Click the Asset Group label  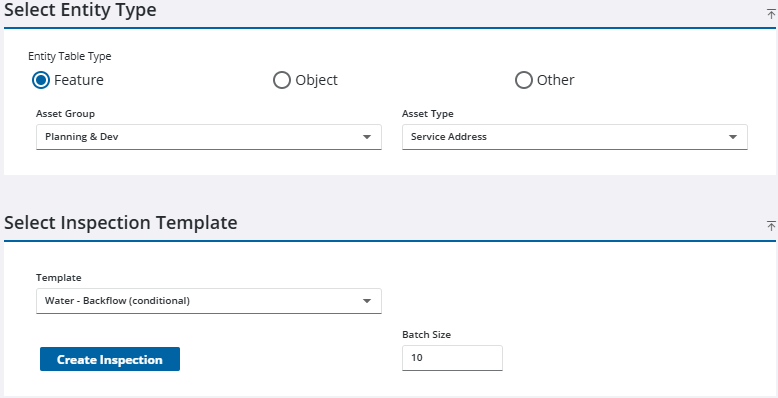(65, 114)
